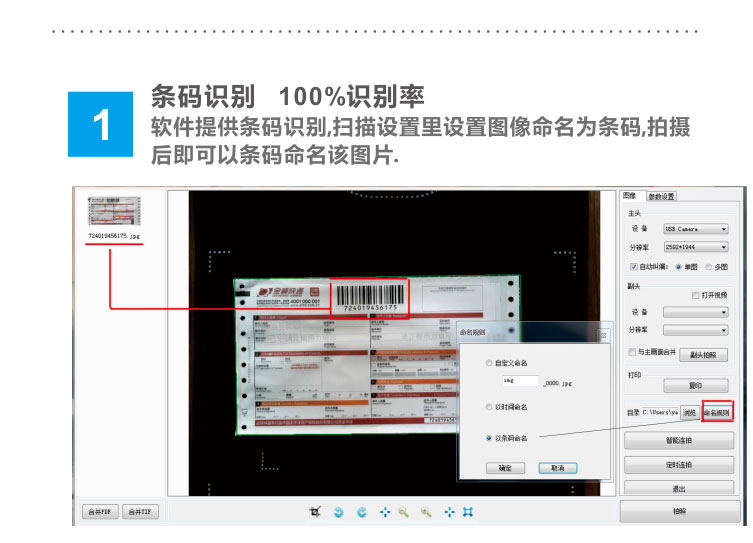Open the USB Camera device dropdown

696,229
